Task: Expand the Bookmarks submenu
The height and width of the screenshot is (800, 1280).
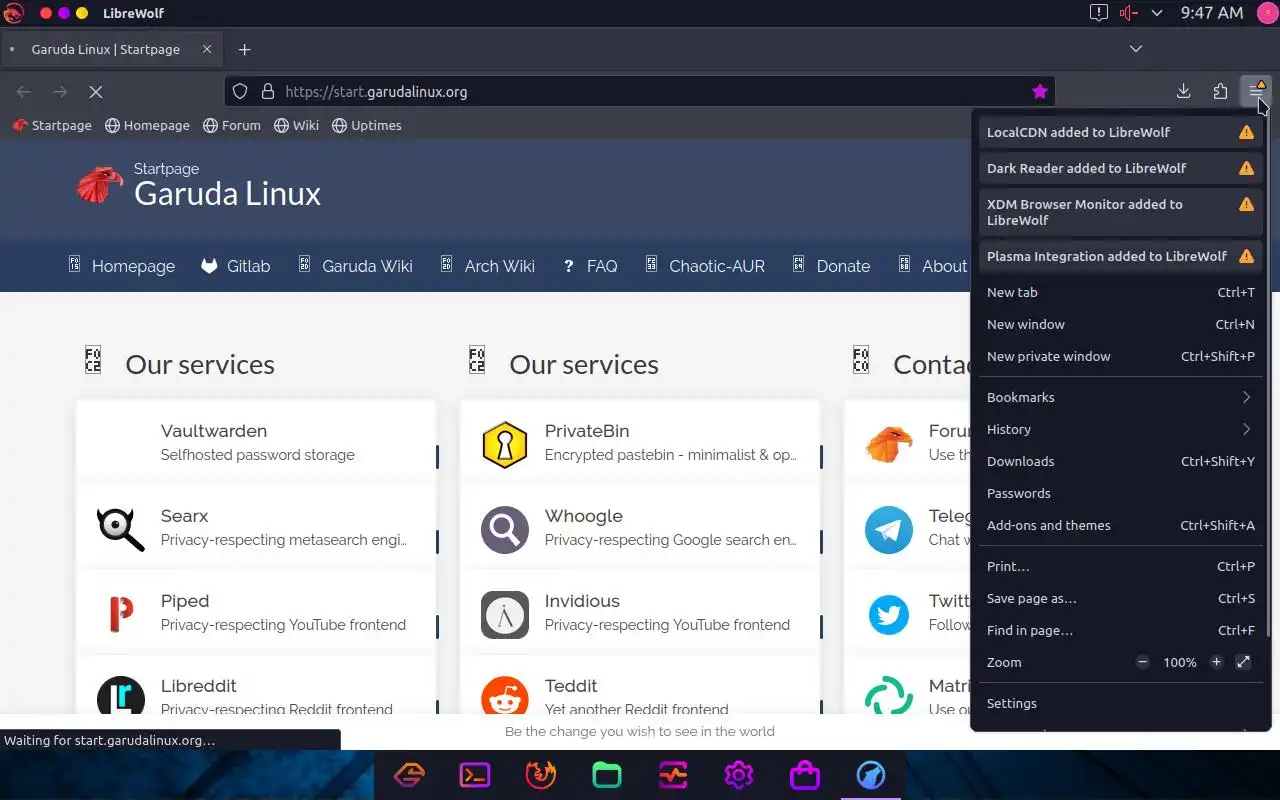Action: [1120, 397]
